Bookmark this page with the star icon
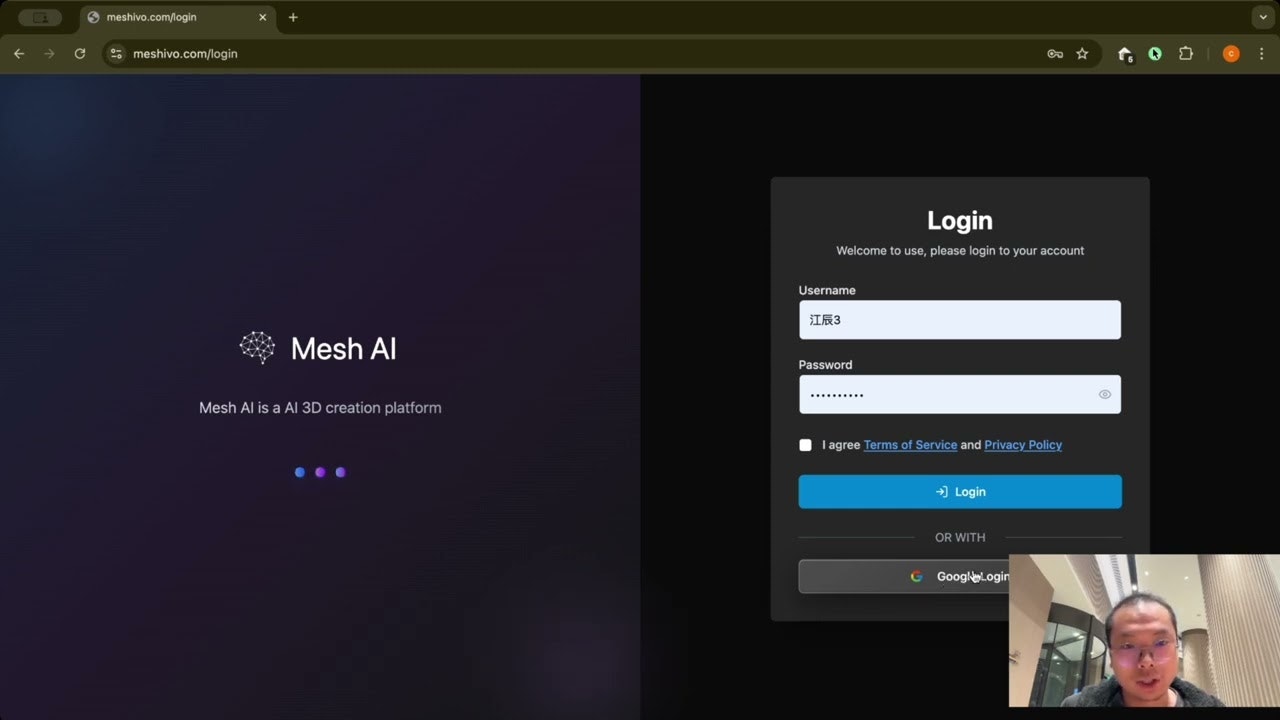Image resolution: width=1280 pixels, height=720 pixels. (1083, 54)
